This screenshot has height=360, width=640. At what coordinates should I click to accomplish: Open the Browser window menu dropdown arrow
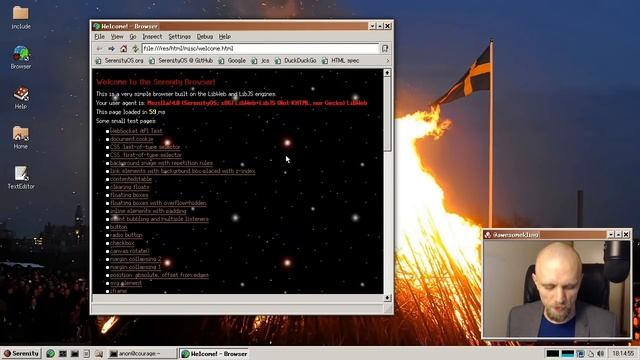[x=372, y=26]
